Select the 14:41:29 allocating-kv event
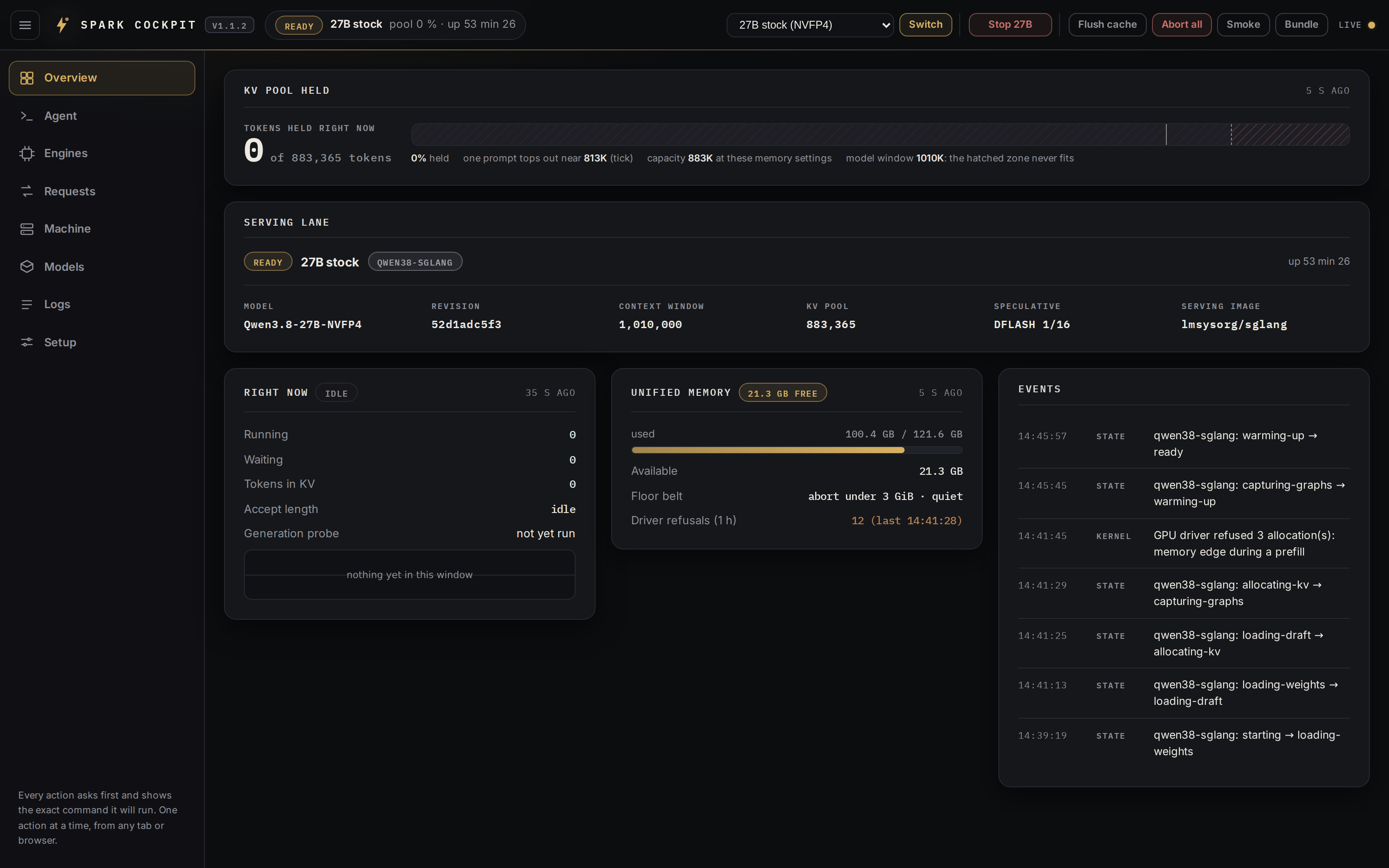The width and height of the screenshot is (1389, 868). 1184,593
